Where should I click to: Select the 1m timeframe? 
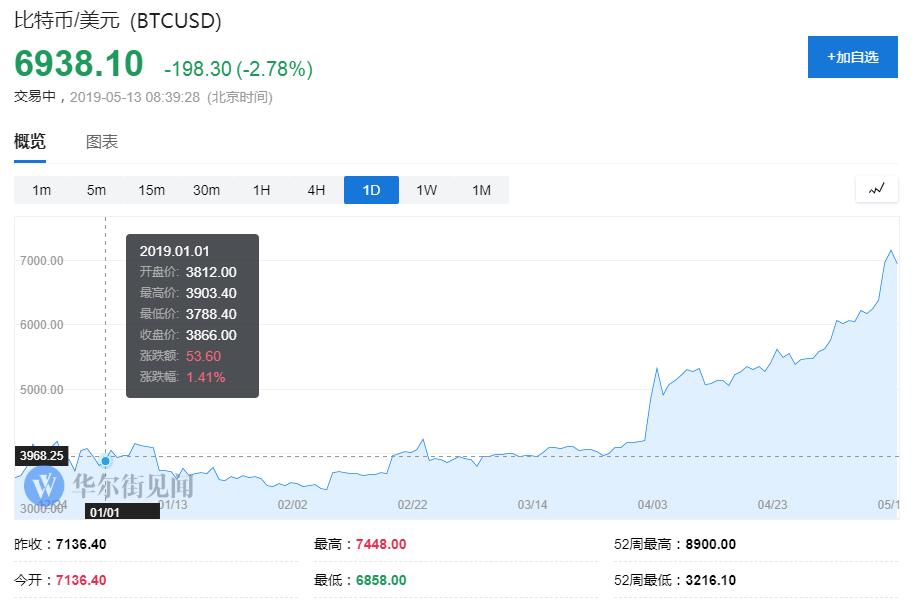click(42, 190)
